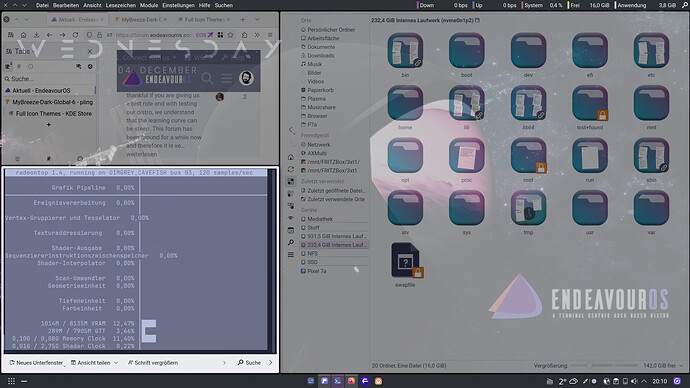Expand system tray hidden icons arrow
Viewport: 690px width, 388px height.
[644, 381]
